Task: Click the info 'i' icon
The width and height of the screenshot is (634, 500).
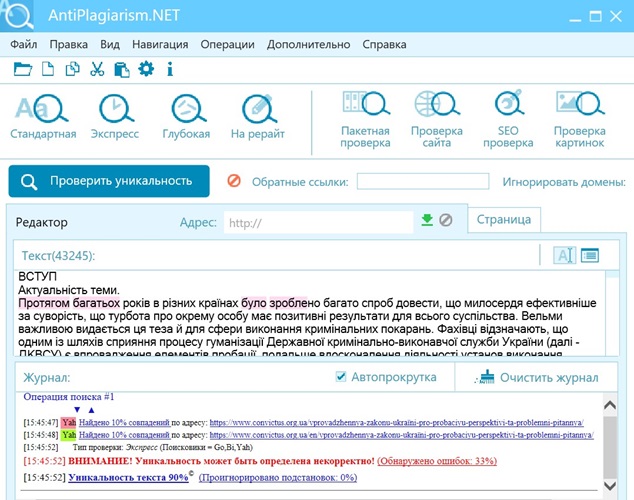Action: pos(170,69)
